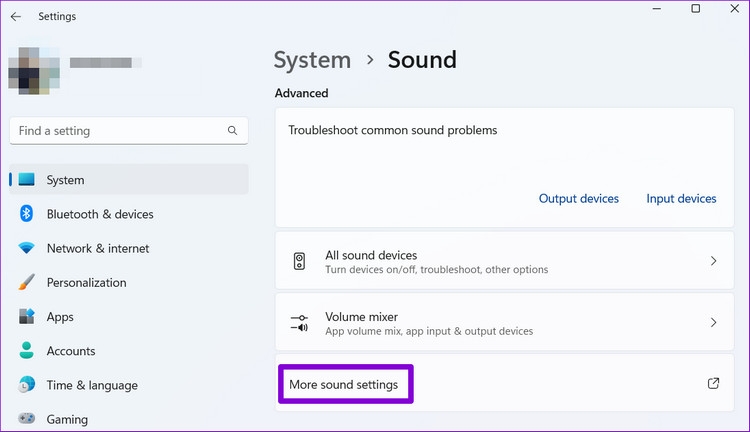
Task: Expand All sound devices chevron
Action: pyautogui.click(x=713, y=261)
